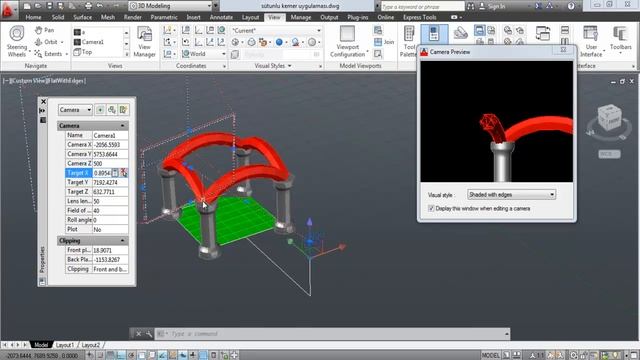Screen dimensions: 640x360
Task: Open the Toolbars ribbon button
Action: coord(620,39)
